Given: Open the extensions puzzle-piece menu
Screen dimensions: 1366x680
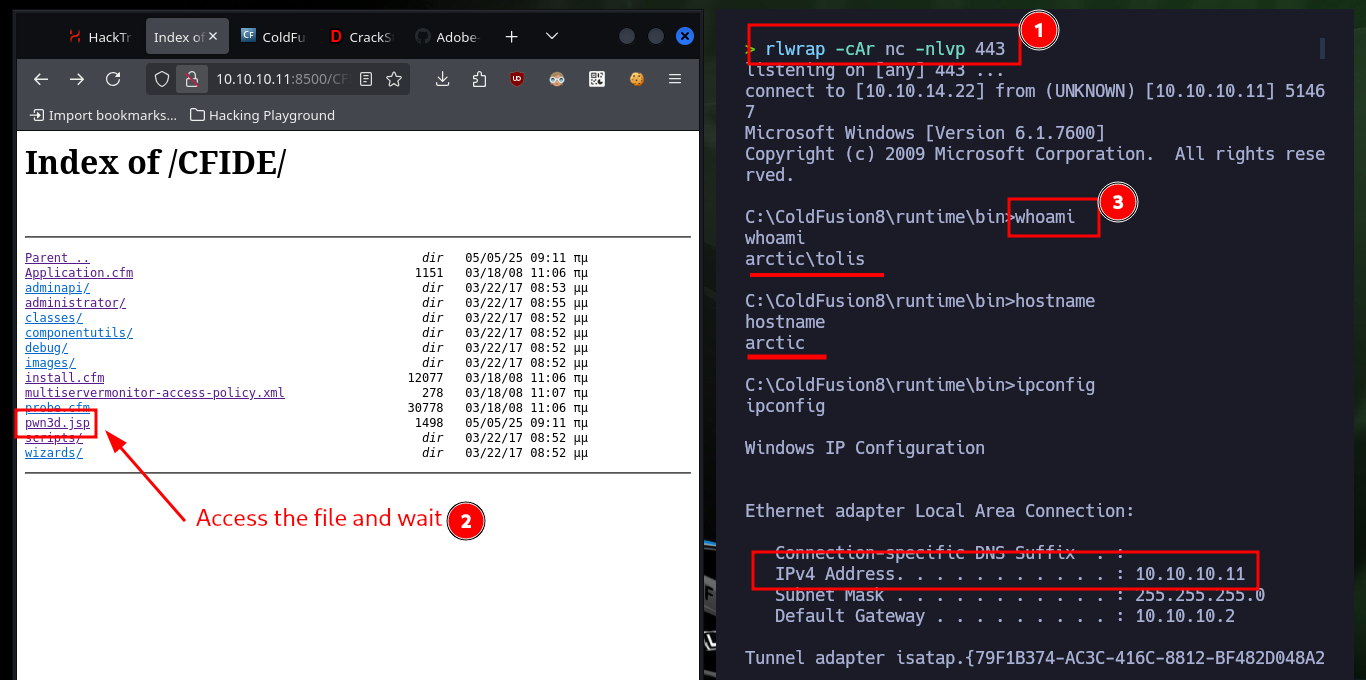Looking at the screenshot, I should [479, 79].
